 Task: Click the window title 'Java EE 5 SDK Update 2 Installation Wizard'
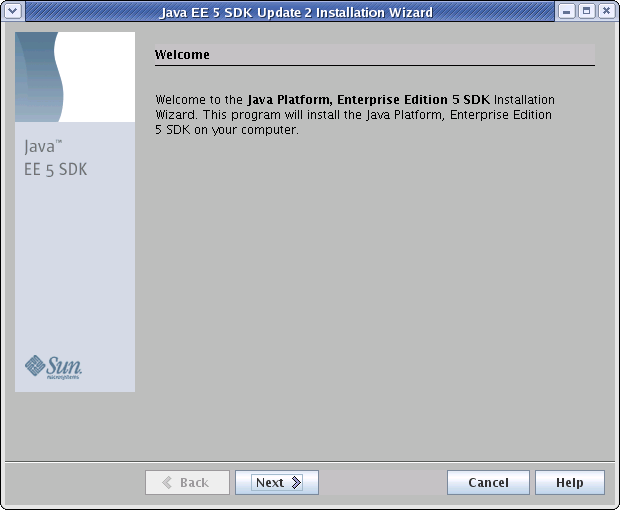coord(296,12)
